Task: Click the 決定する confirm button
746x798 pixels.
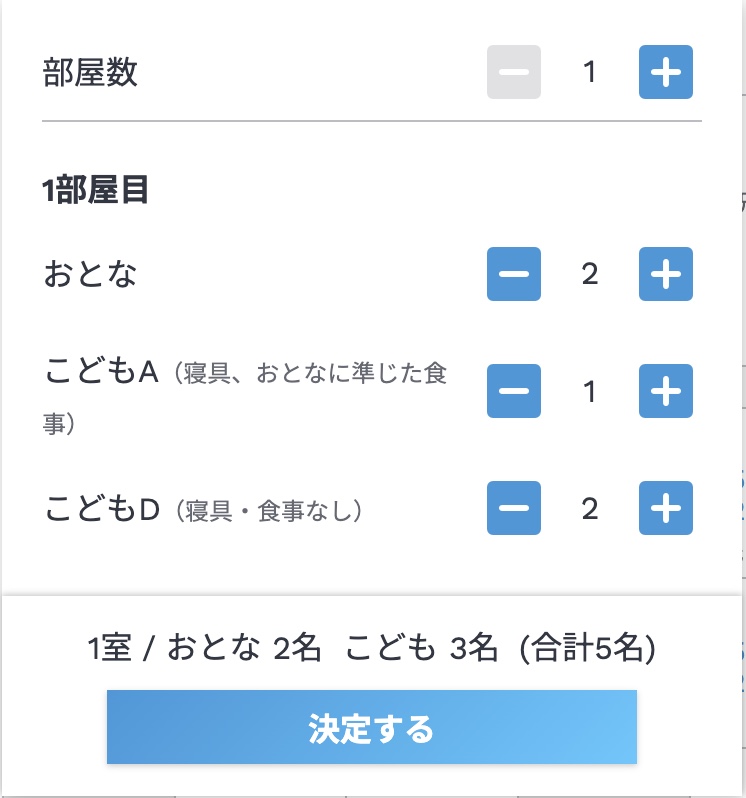Action: (371, 728)
